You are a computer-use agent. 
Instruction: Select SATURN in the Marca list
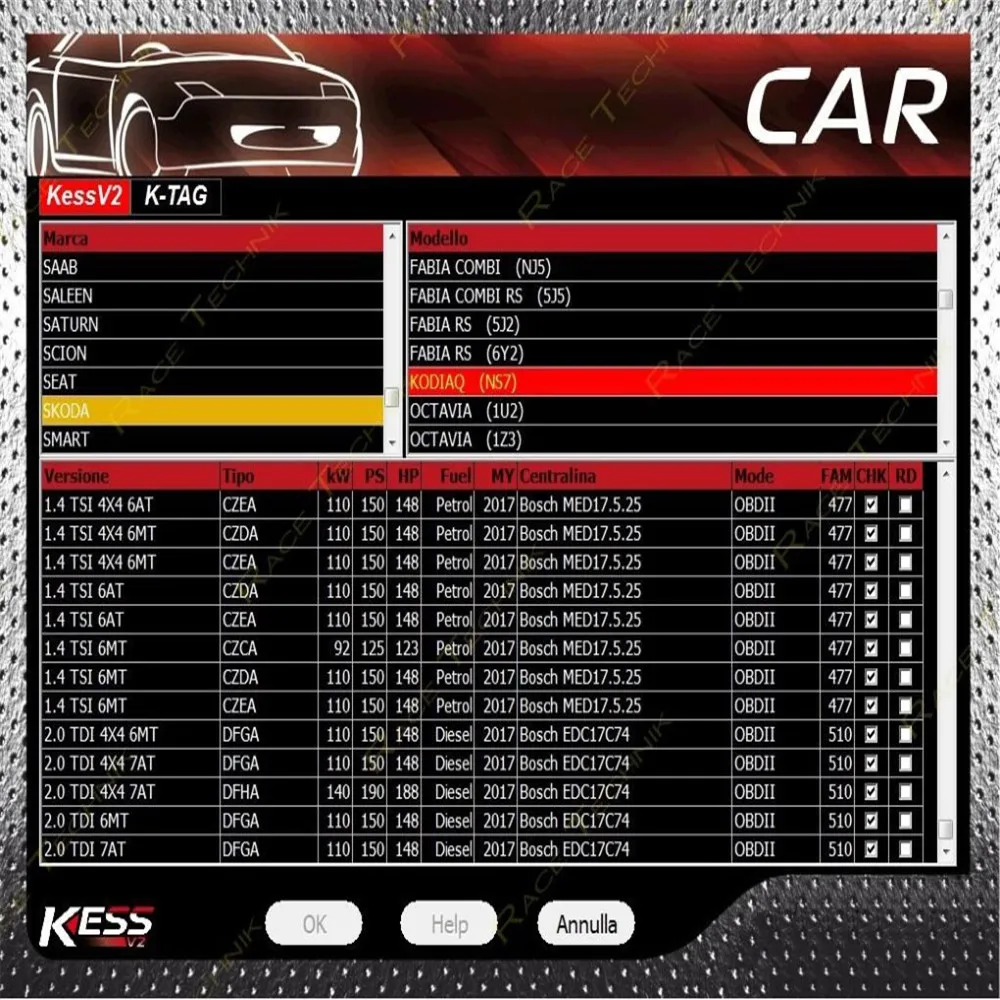(212, 325)
